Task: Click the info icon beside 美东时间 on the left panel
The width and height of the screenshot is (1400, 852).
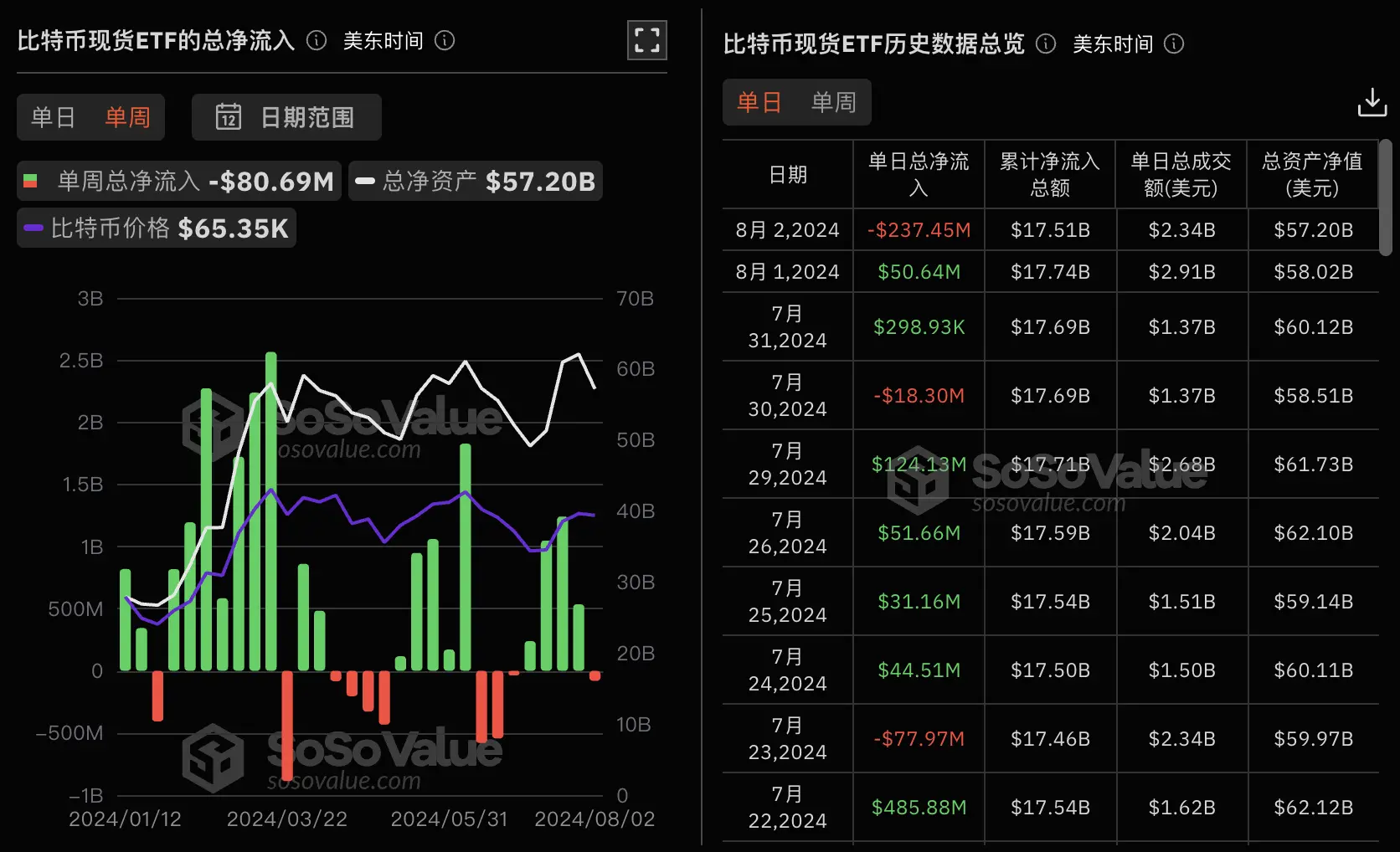Action: (445, 40)
